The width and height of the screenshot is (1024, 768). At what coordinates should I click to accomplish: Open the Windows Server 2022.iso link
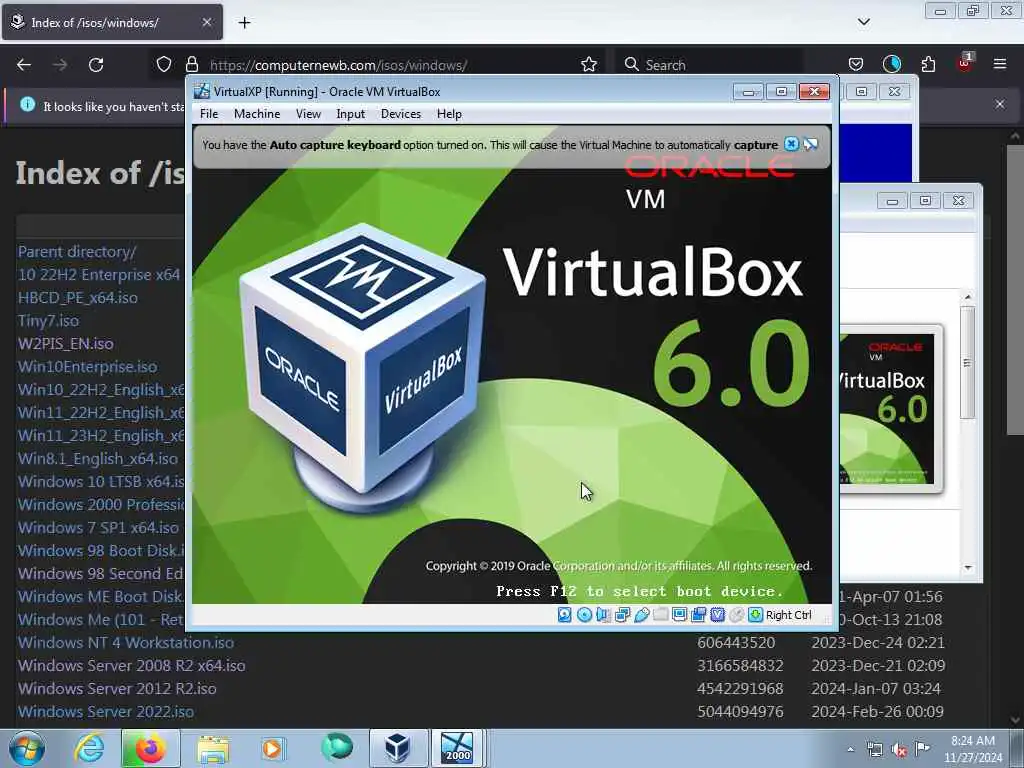click(x=106, y=712)
